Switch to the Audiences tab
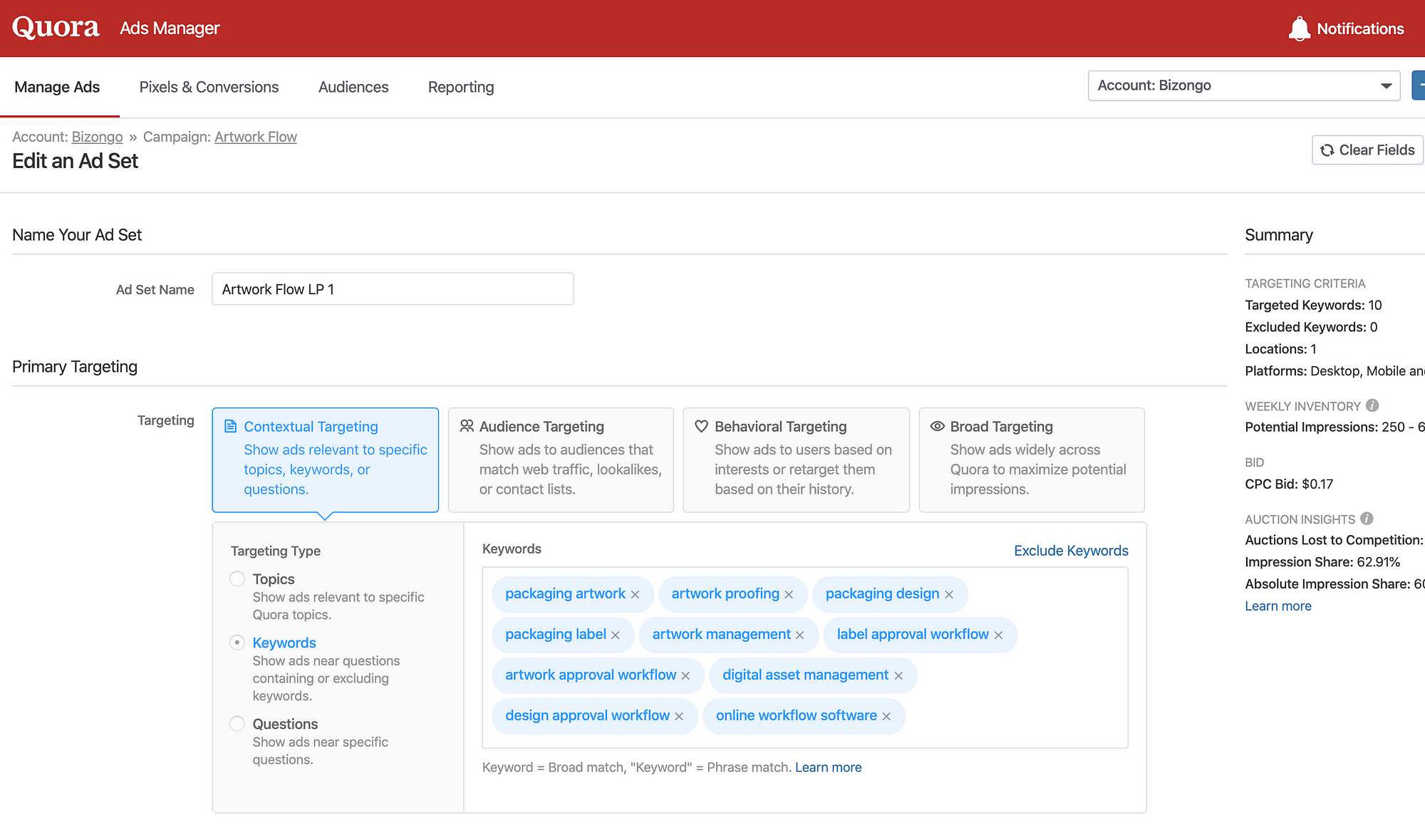The height and width of the screenshot is (840, 1425). 353,87
